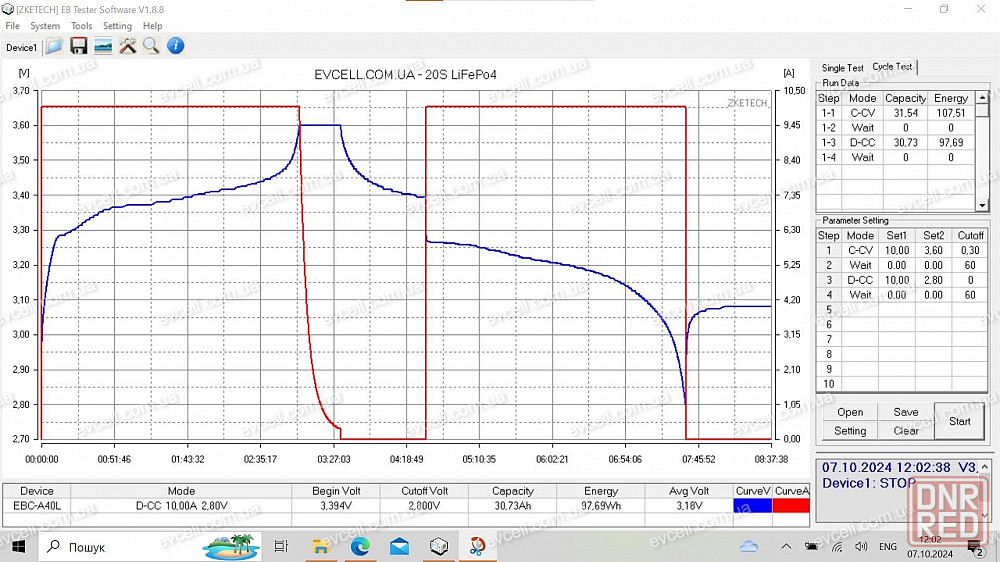This screenshot has height=562, width=1000.
Task: Click the cube app icon on taskbar
Action: click(x=439, y=547)
